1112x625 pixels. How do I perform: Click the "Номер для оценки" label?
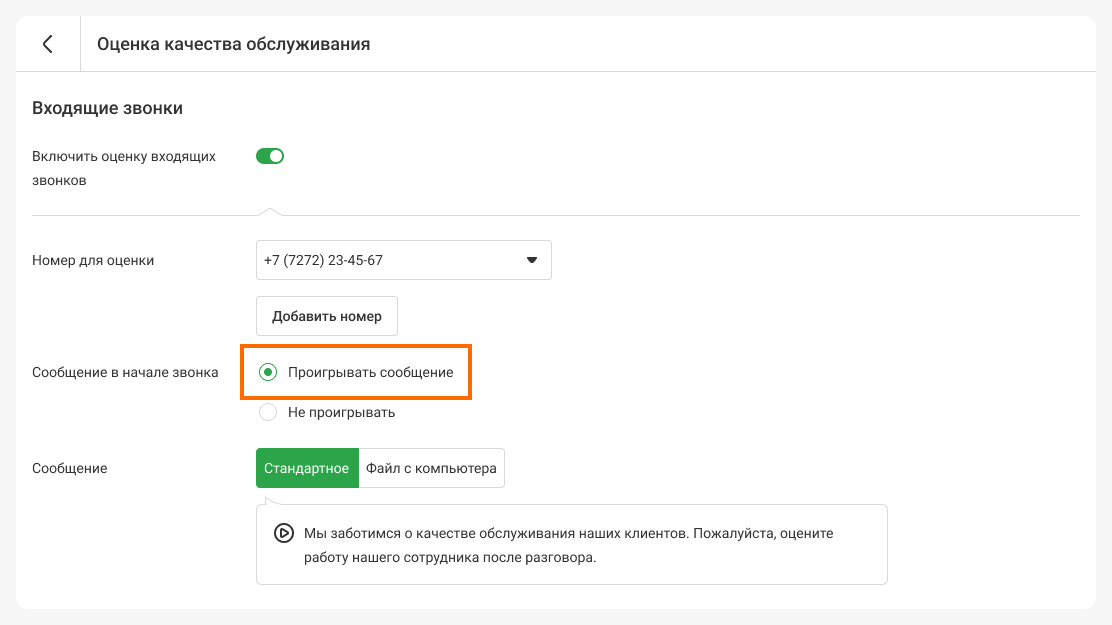pos(93,260)
